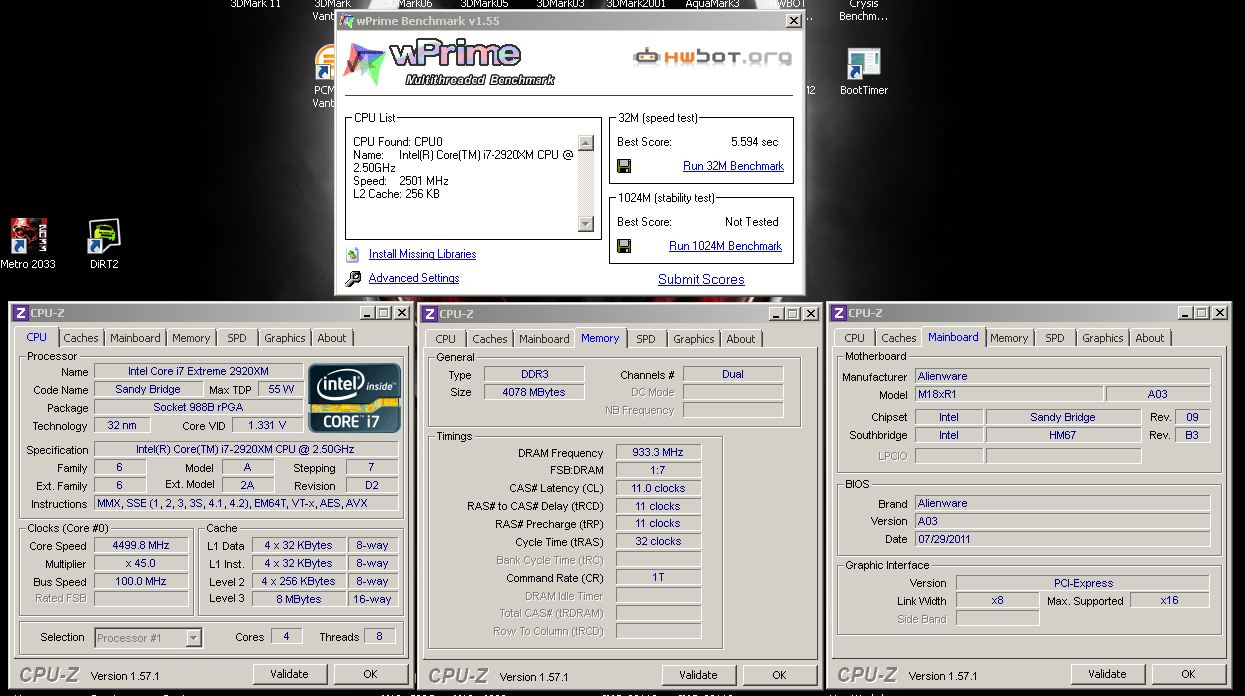Click OK in the CPU-Z window showing Motherboard

(x=1188, y=674)
